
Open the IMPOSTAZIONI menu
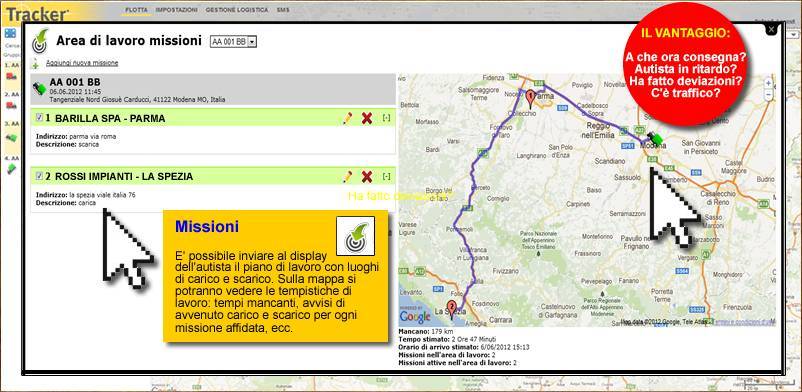(x=176, y=10)
